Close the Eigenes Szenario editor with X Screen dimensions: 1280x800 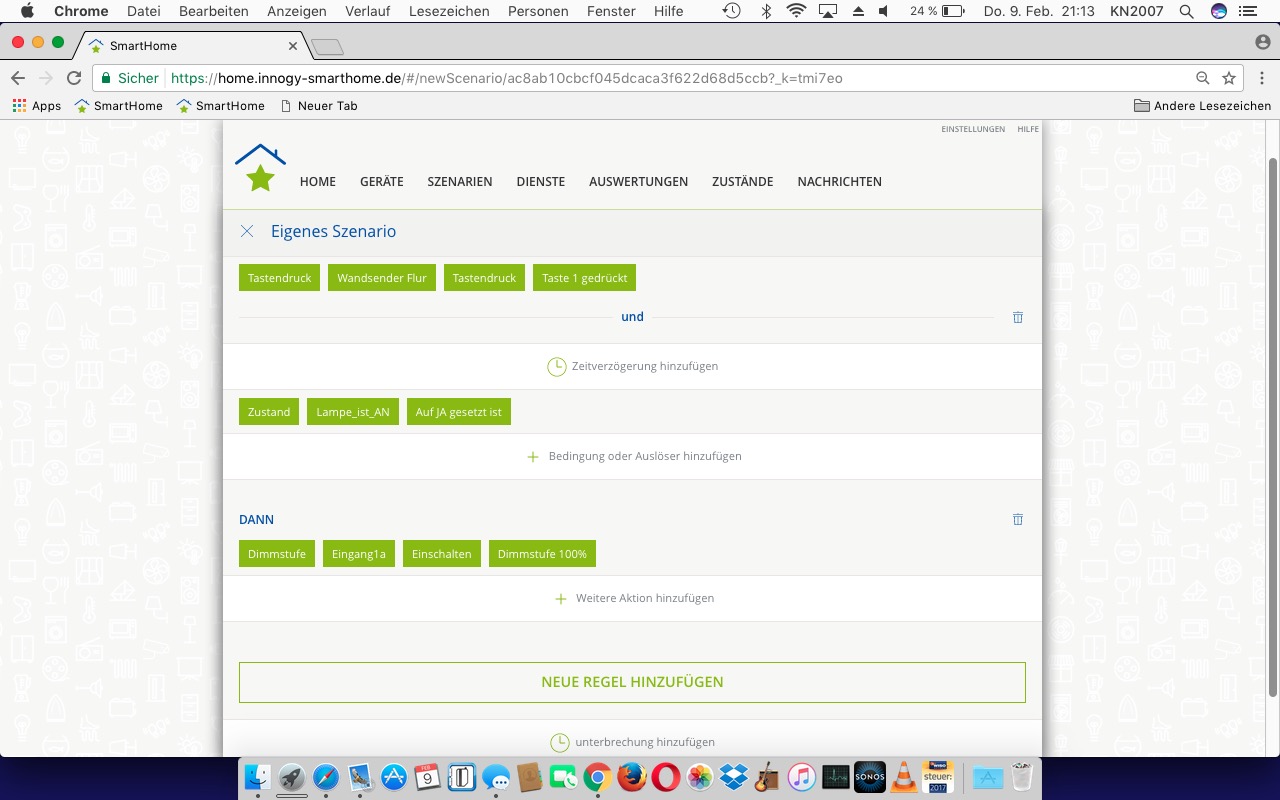[247, 231]
